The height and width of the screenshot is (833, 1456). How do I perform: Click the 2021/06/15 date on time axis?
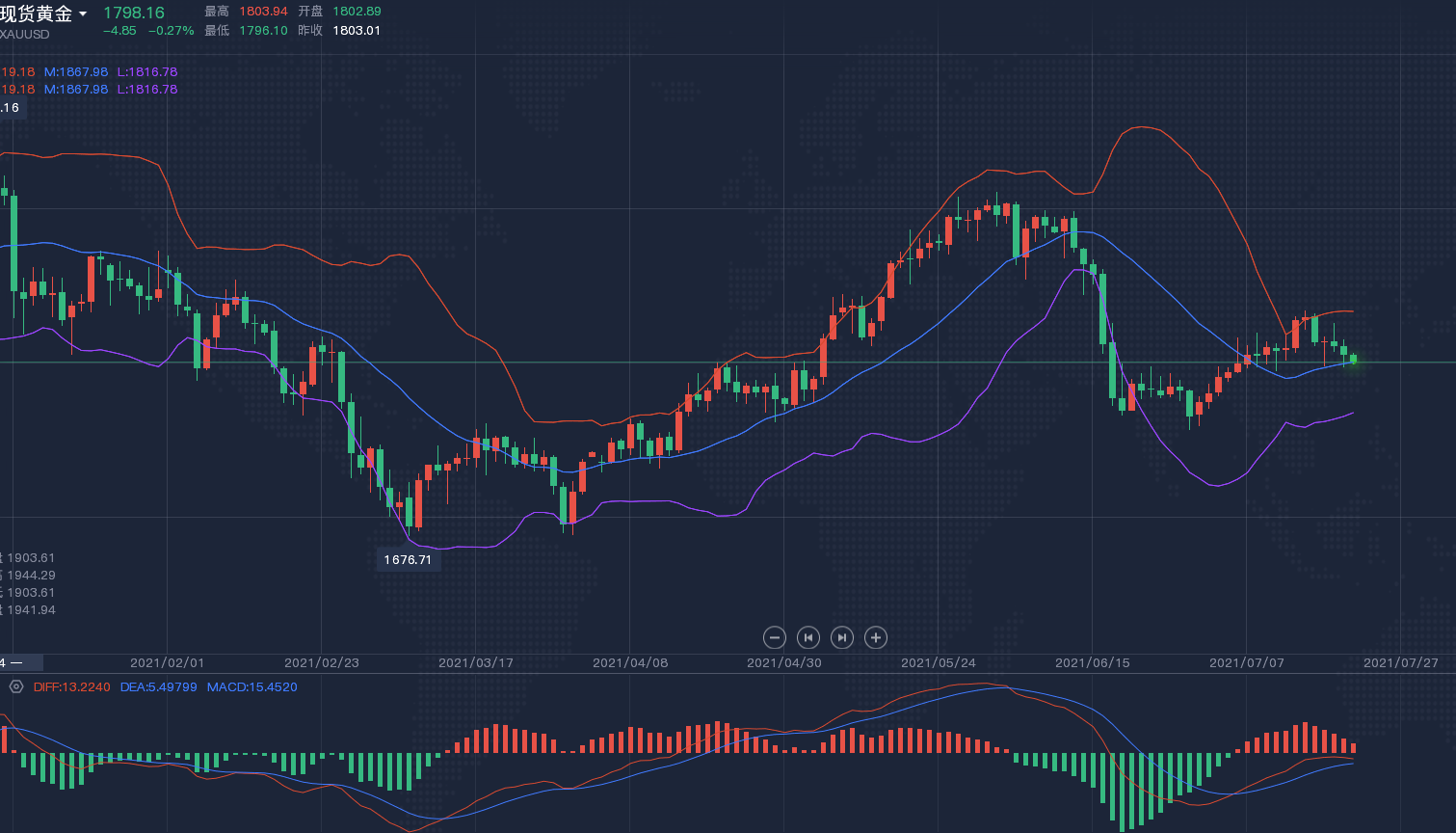[x=1092, y=663]
